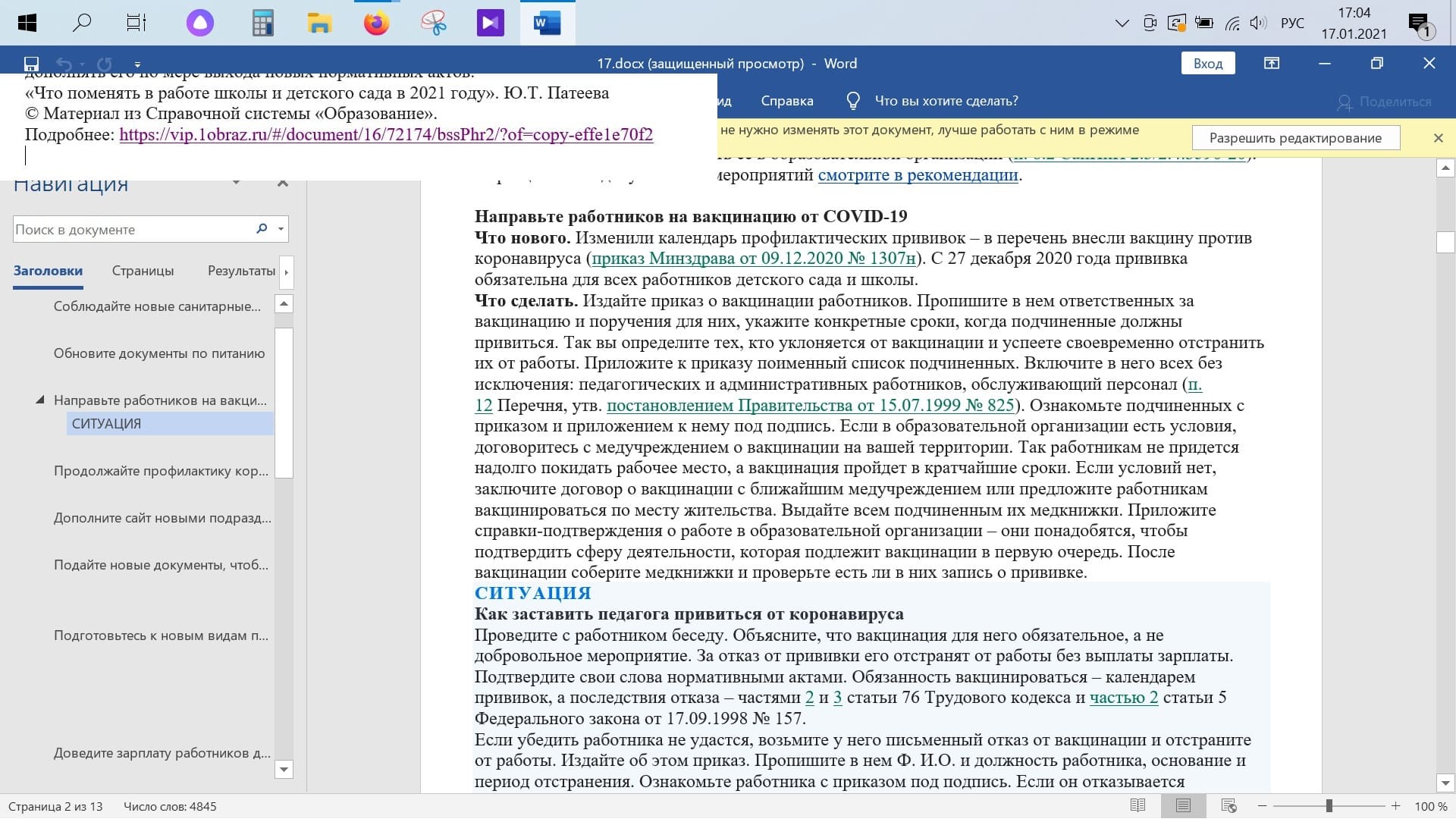Viewport: 1456px width, 819px height.
Task: Open the vip.1obraz.ru hyperlink
Action: [386, 134]
